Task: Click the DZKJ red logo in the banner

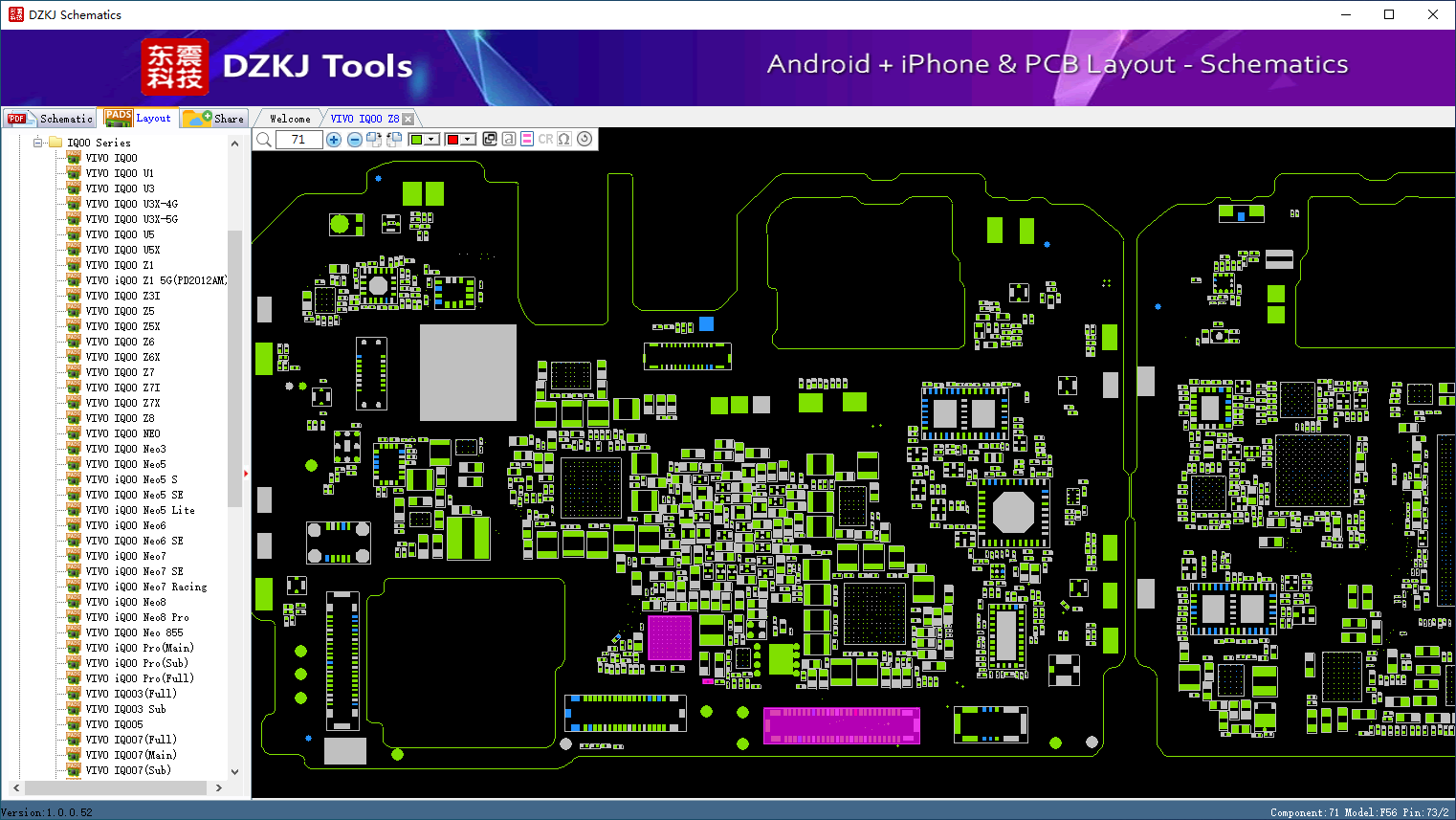Action: click(174, 67)
